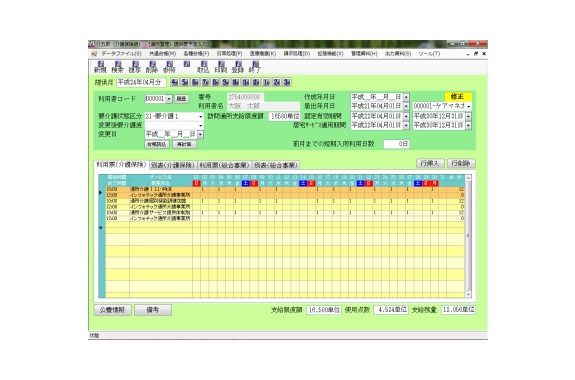Click the 取込 (import) toolbar icon

pos(204,67)
